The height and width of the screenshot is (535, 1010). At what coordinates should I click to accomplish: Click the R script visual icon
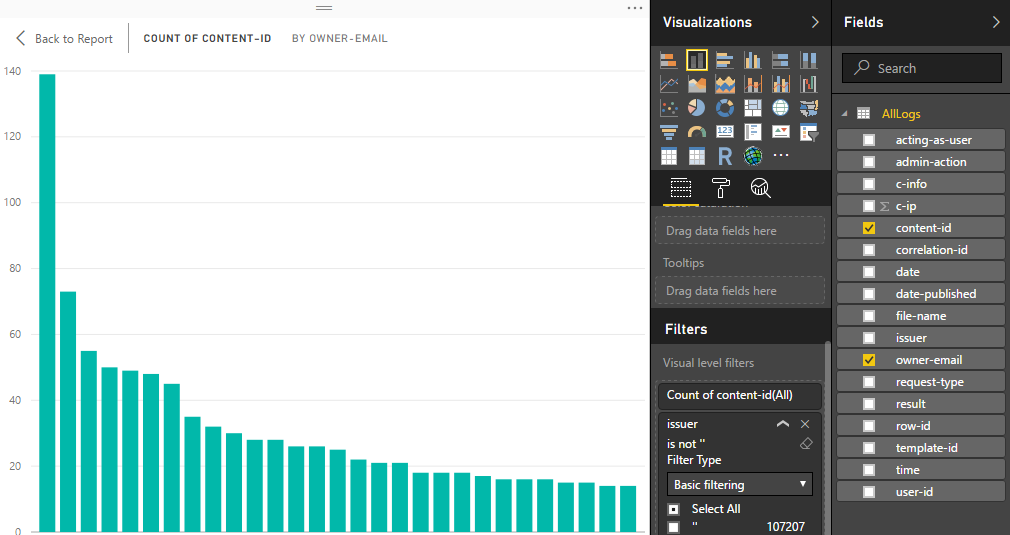click(x=725, y=156)
